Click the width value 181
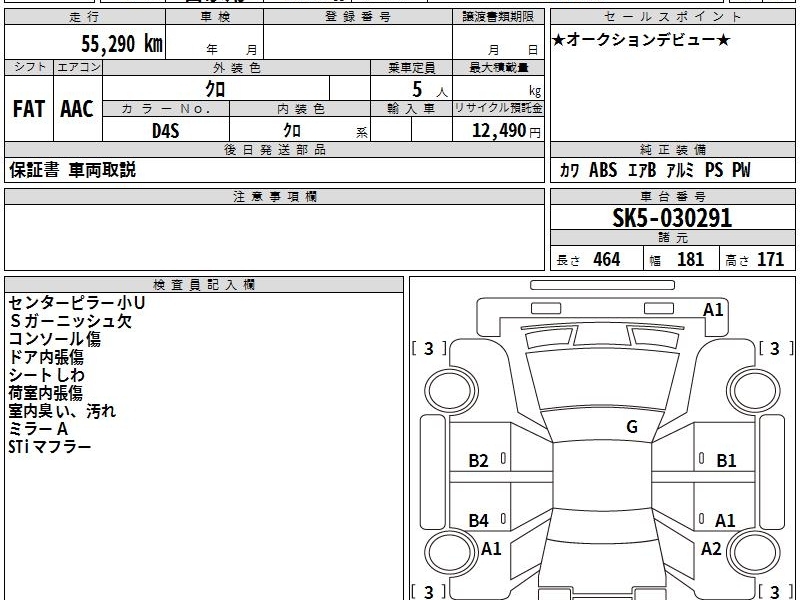800x600 pixels. click(x=690, y=259)
